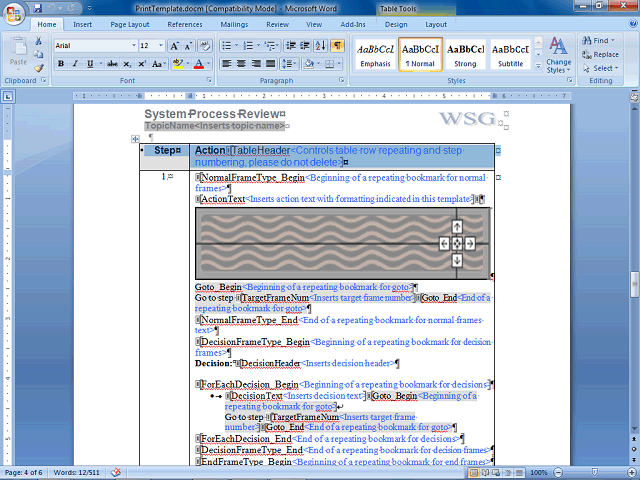Toggle Strikethrough formatting
This screenshot has height=480, width=640.
112,64
